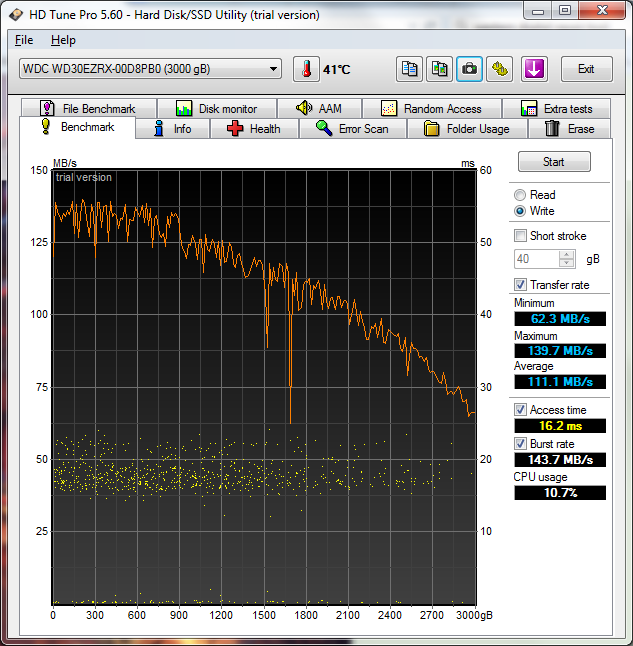
Task: Click the Minimum 62.3 MB/s value
Action: 560,319
